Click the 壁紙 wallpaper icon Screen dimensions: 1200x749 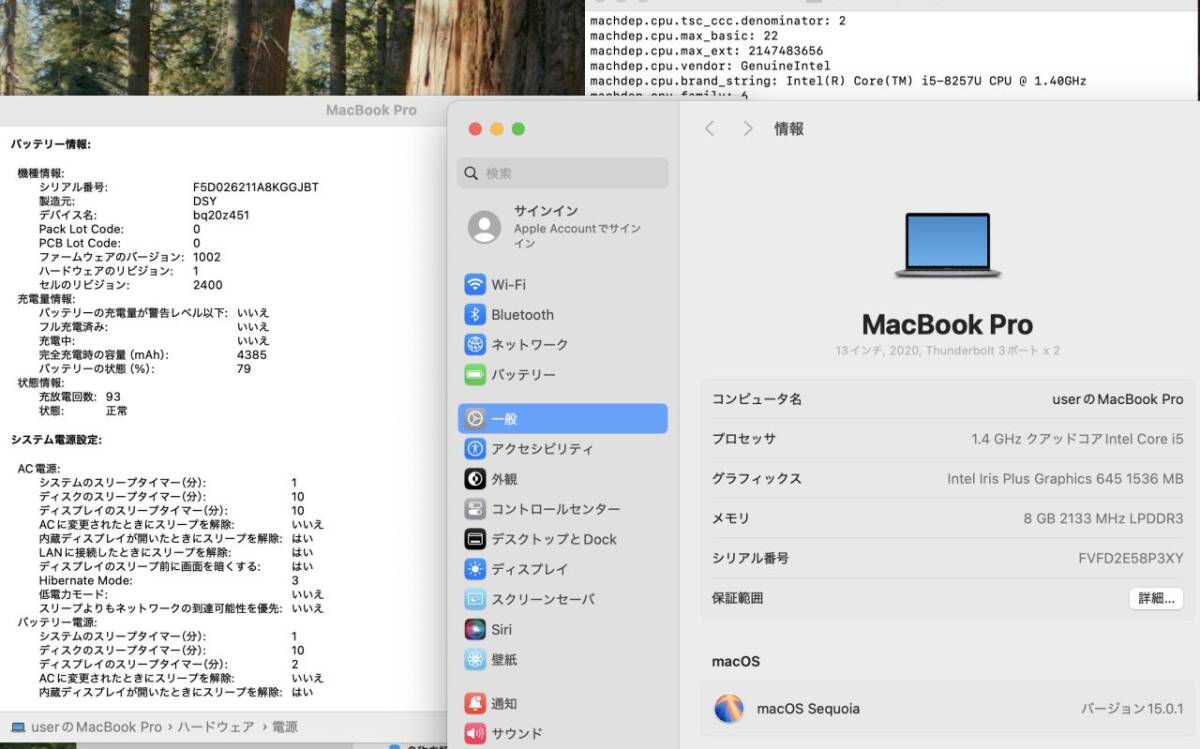click(x=475, y=659)
